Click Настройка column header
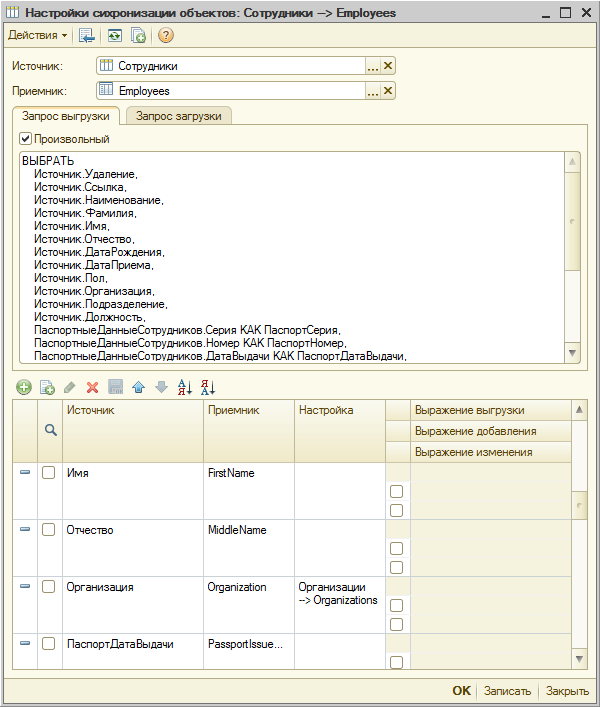600x707 pixels. [340, 431]
